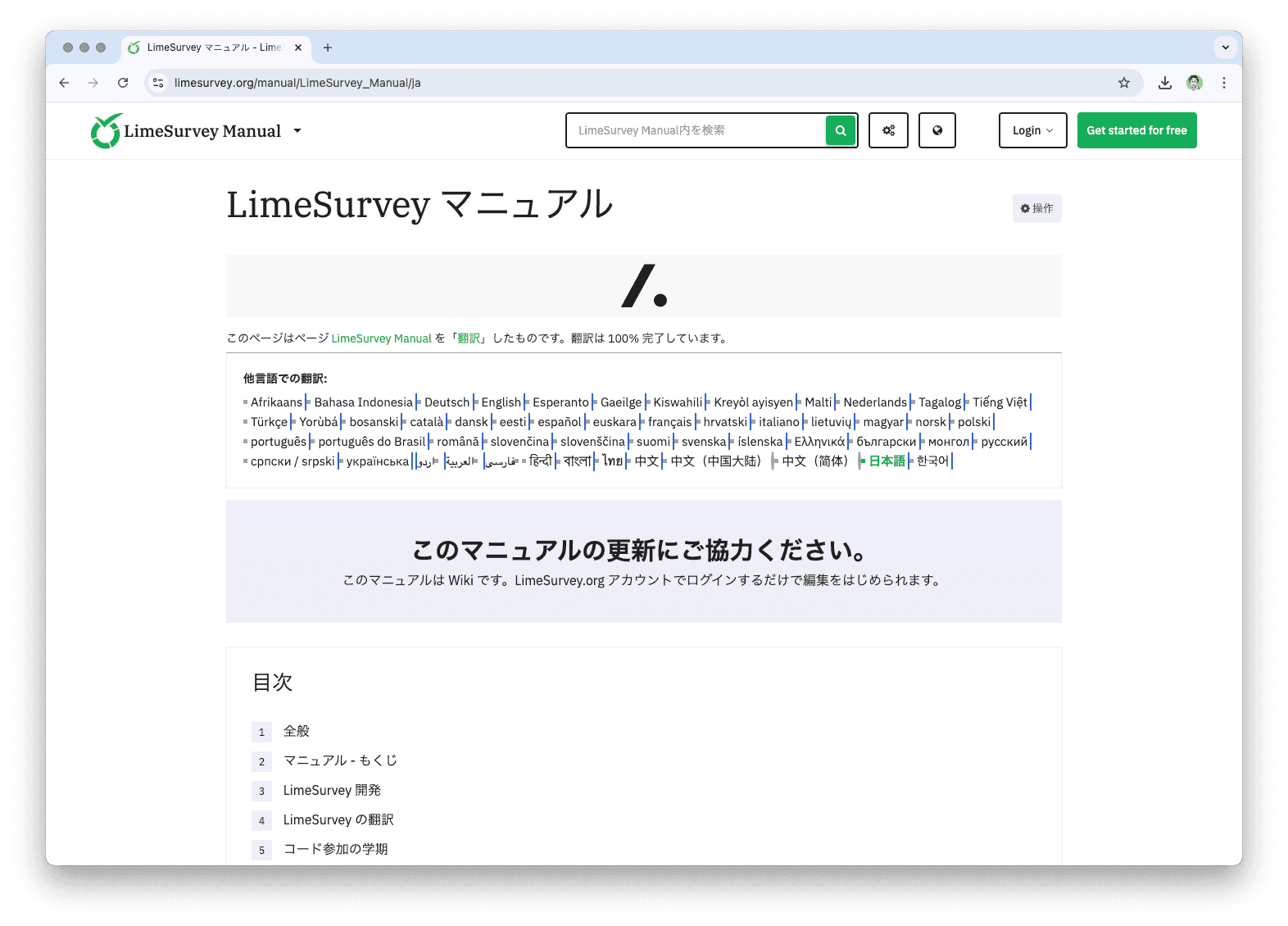Go back to previous page
Screen dimensions: 1288x926
point(64,83)
